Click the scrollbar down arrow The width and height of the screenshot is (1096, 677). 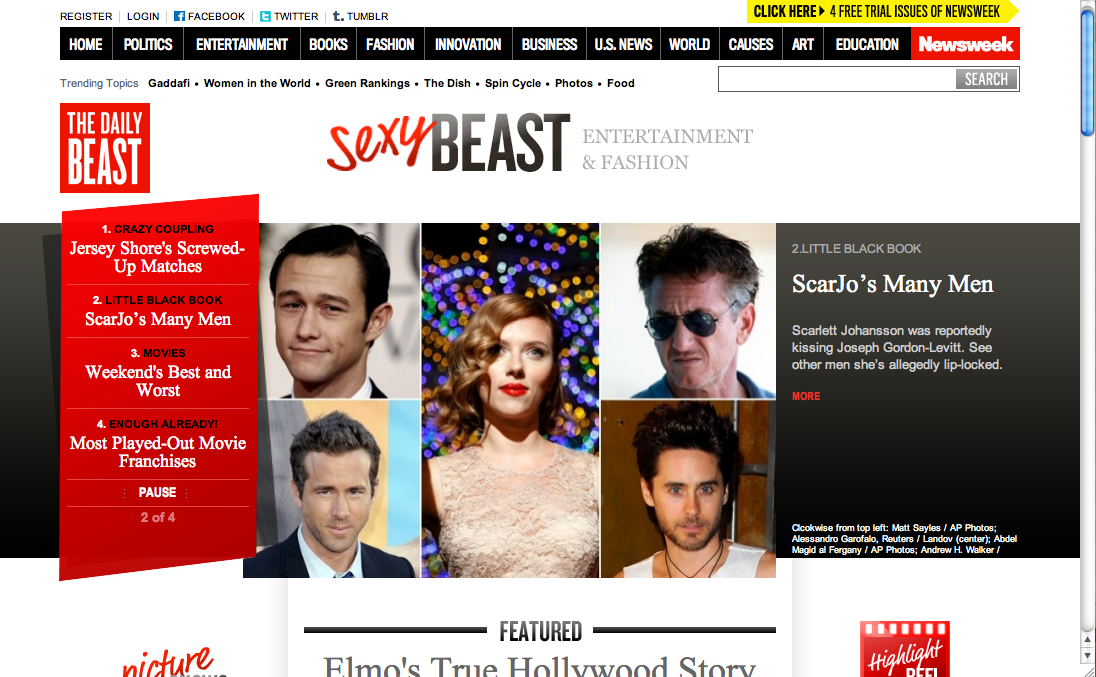click(1087, 656)
